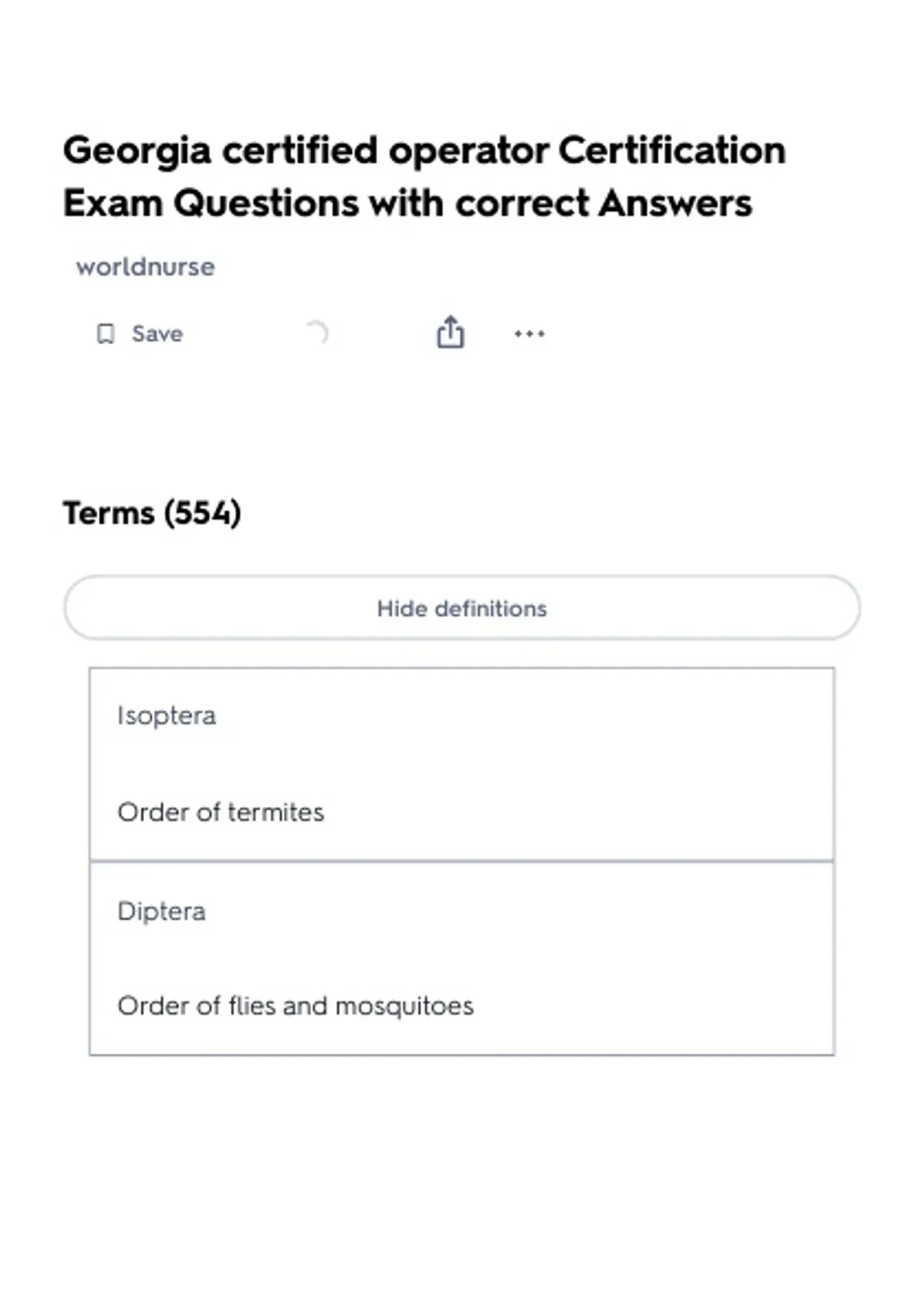Click the loading spinner icon
The height and width of the screenshot is (1309, 924).
pos(316,333)
